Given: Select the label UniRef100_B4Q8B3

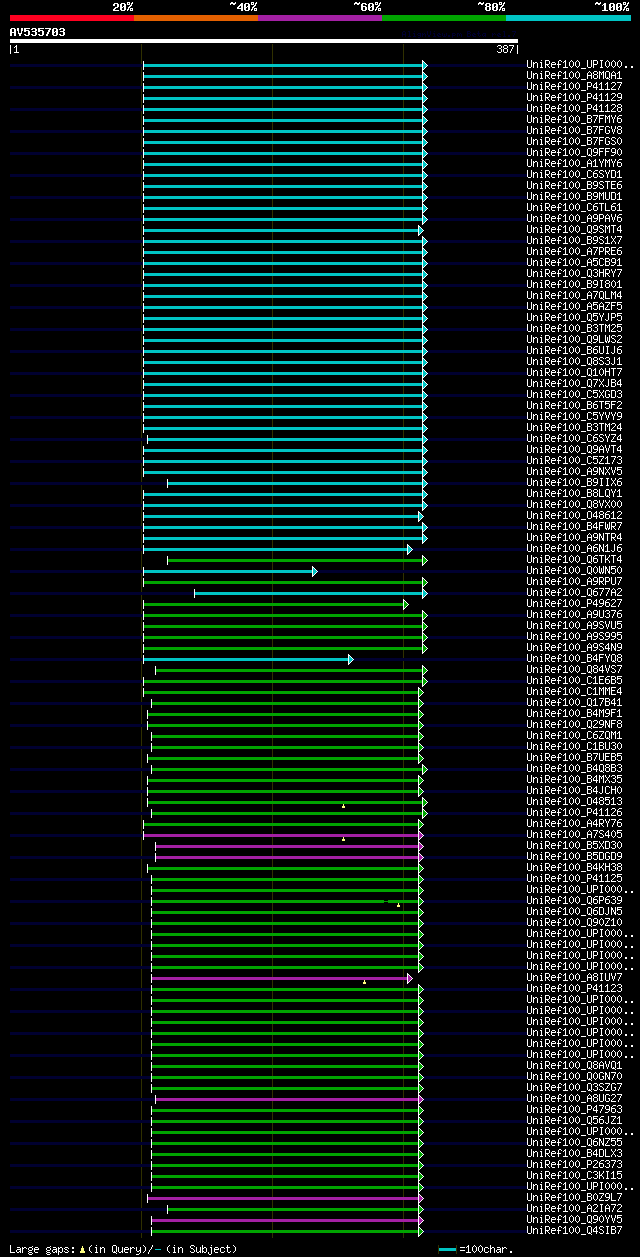Looking at the screenshot, I should [574, 769].
